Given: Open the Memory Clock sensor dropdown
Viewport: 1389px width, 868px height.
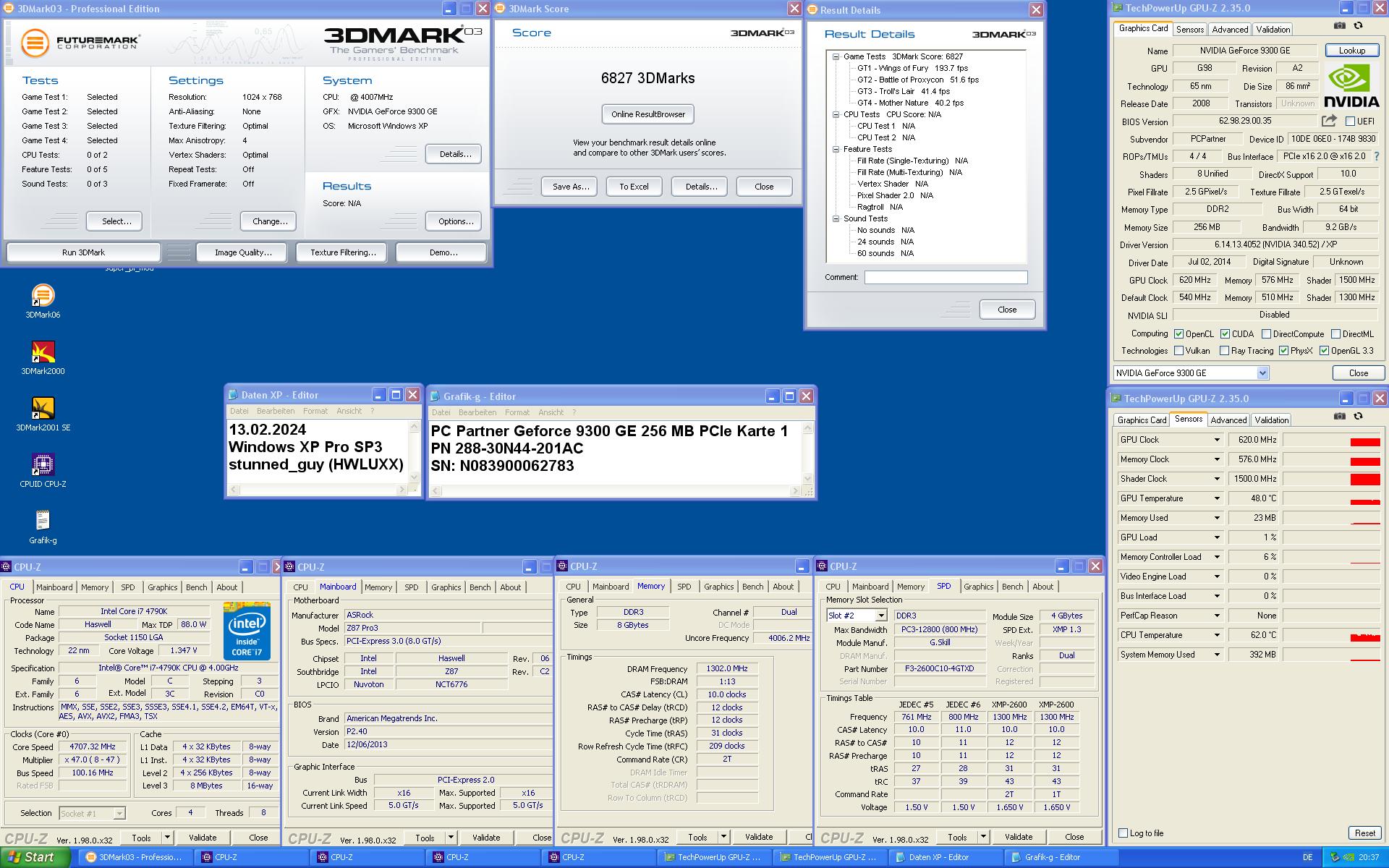Looking at the screenshot, I should click(x=1217, y=459).
